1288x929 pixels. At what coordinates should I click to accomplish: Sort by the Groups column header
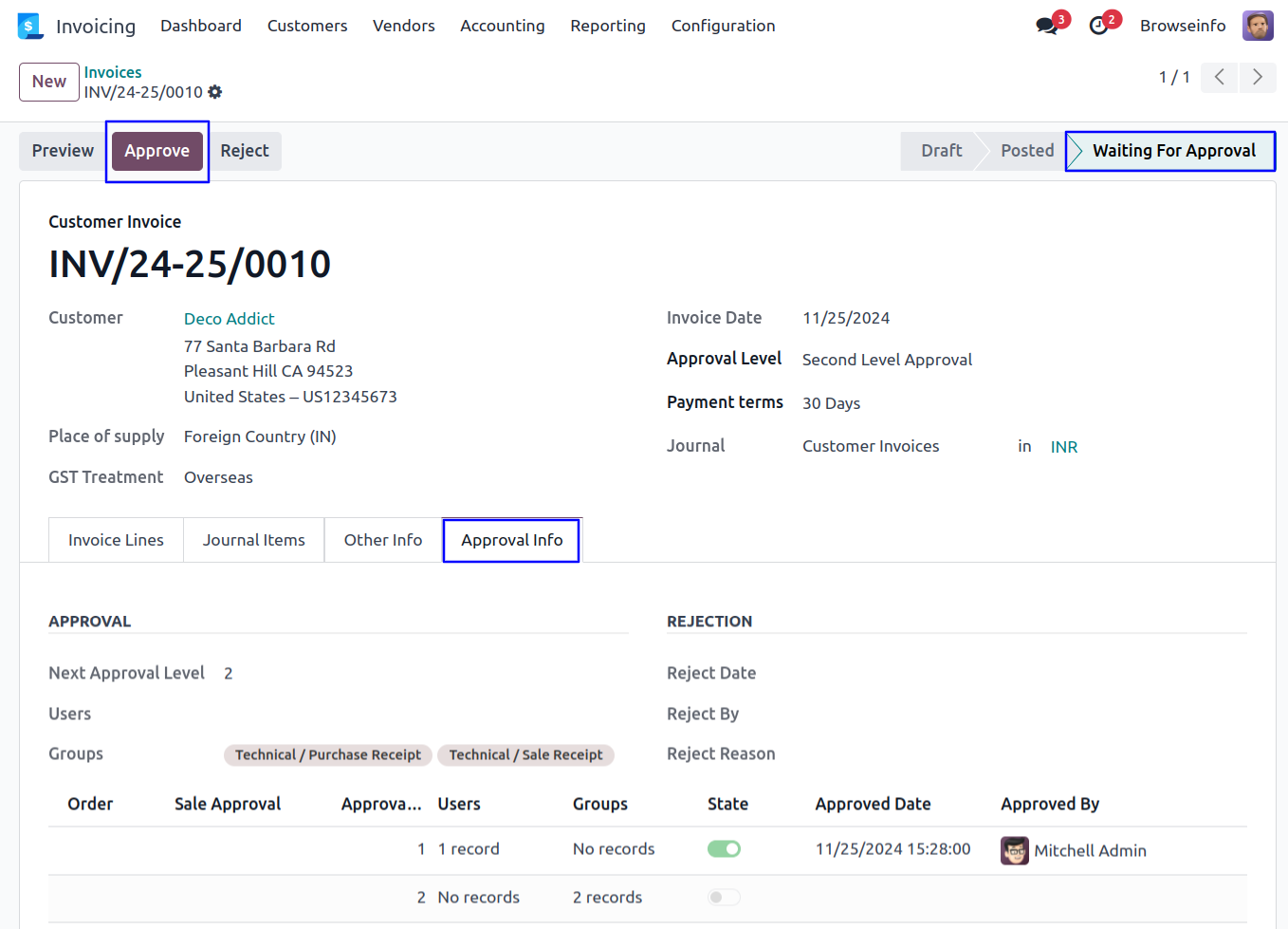[600, 804]
